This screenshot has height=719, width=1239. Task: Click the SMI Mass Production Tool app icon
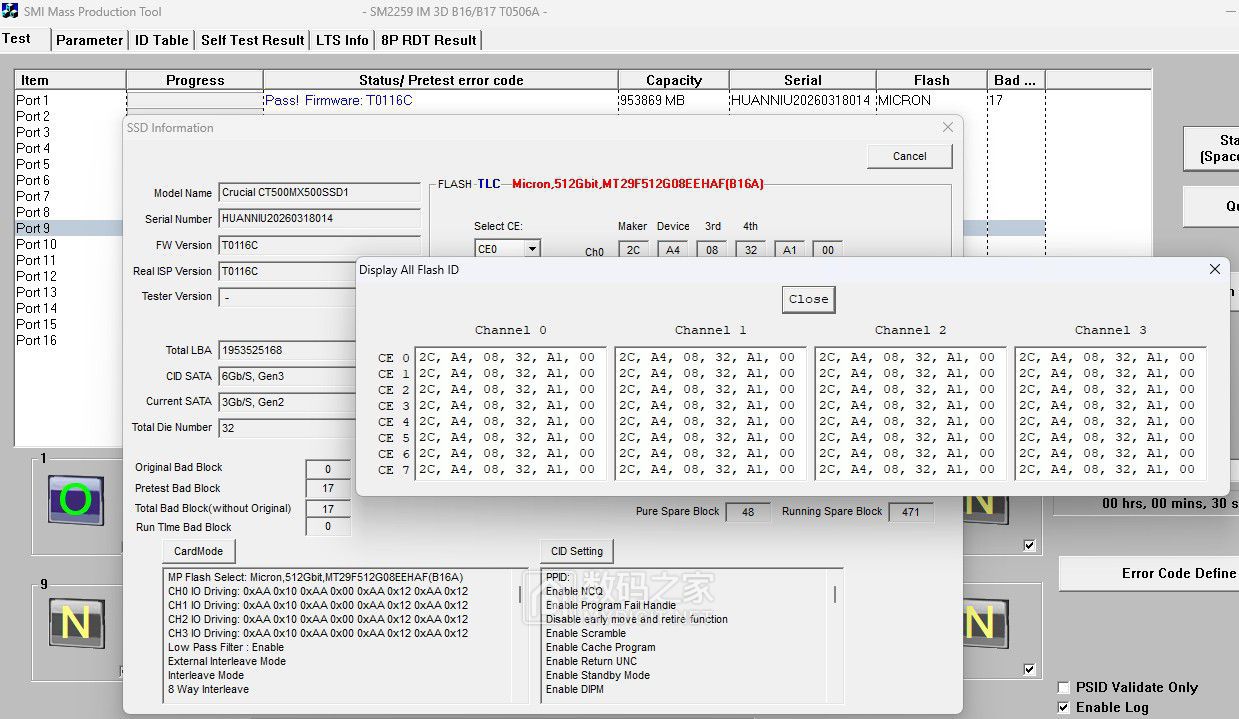click(10, 11)
